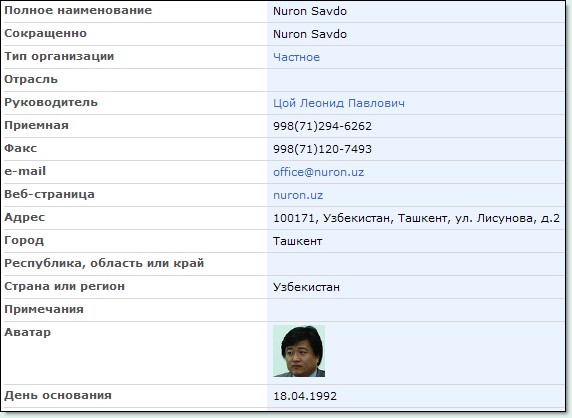Open the Частное organization type link
Viewport: 572px width, 418px height.
coord(296,57)
